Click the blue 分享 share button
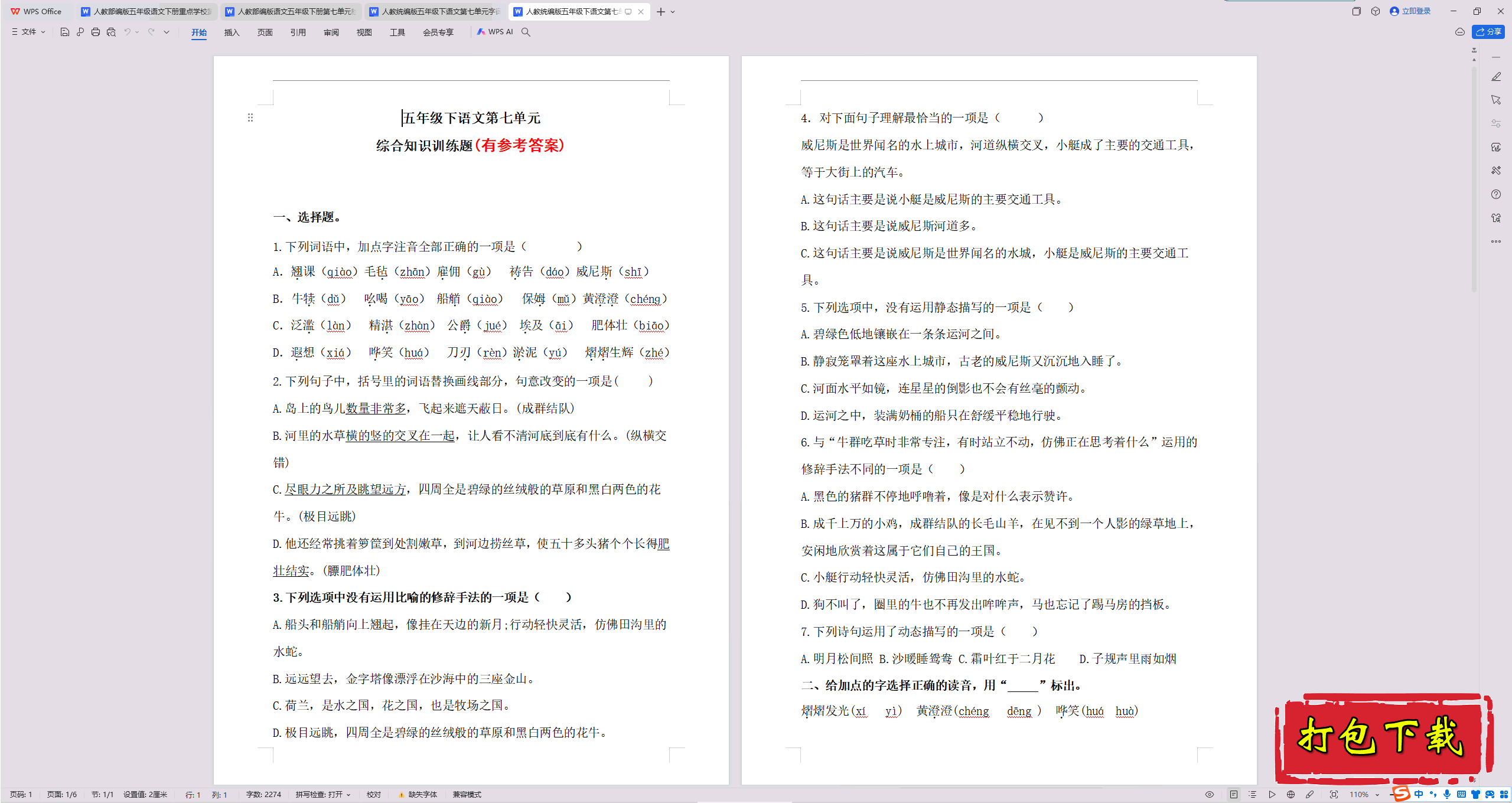 tap(1488, 32)
